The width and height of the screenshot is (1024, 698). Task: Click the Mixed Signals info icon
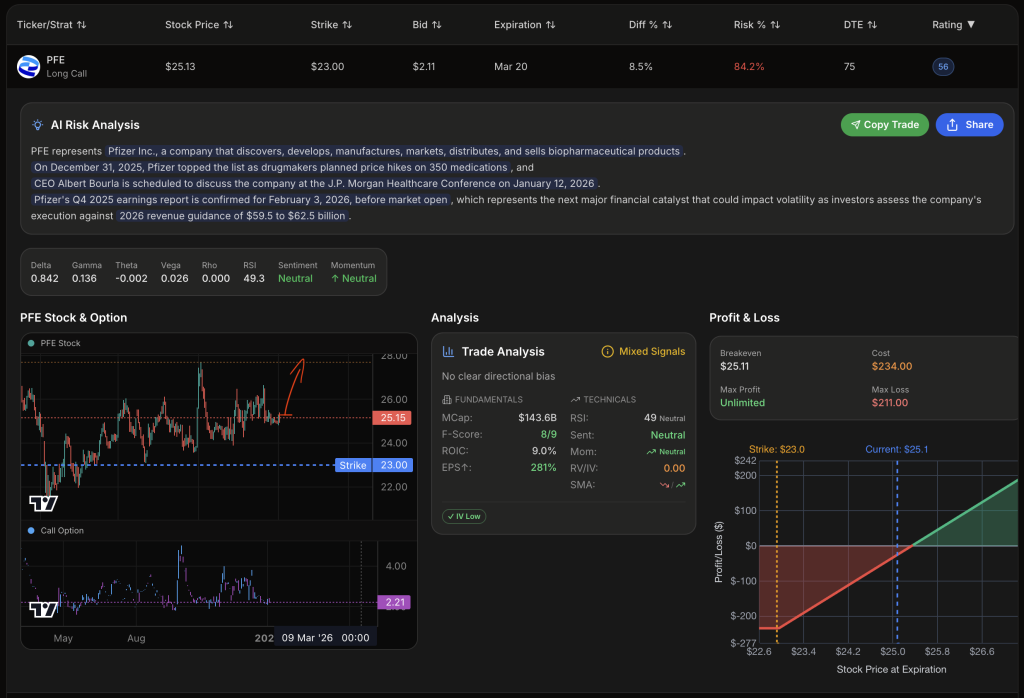tap(607, 352)
